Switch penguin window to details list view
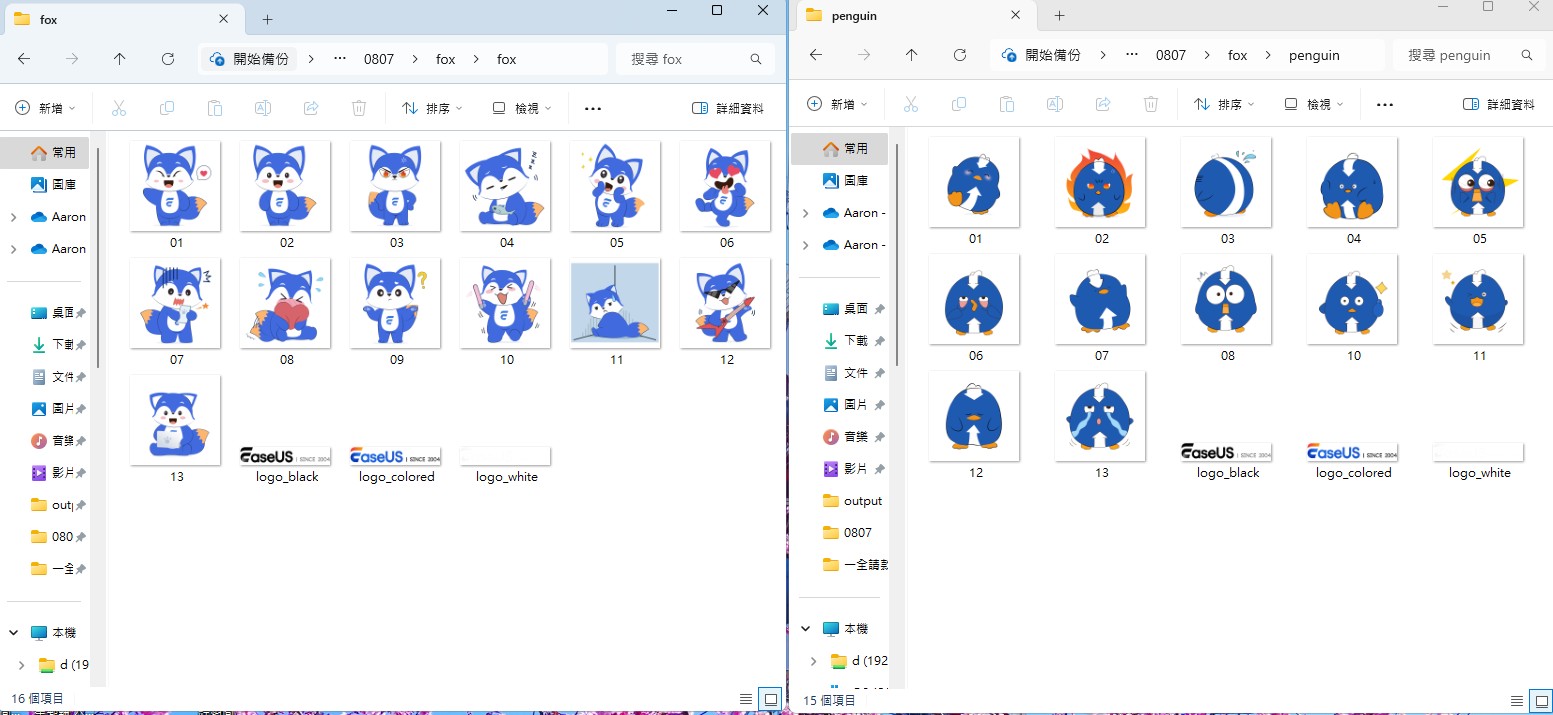 click(1518, 701)
